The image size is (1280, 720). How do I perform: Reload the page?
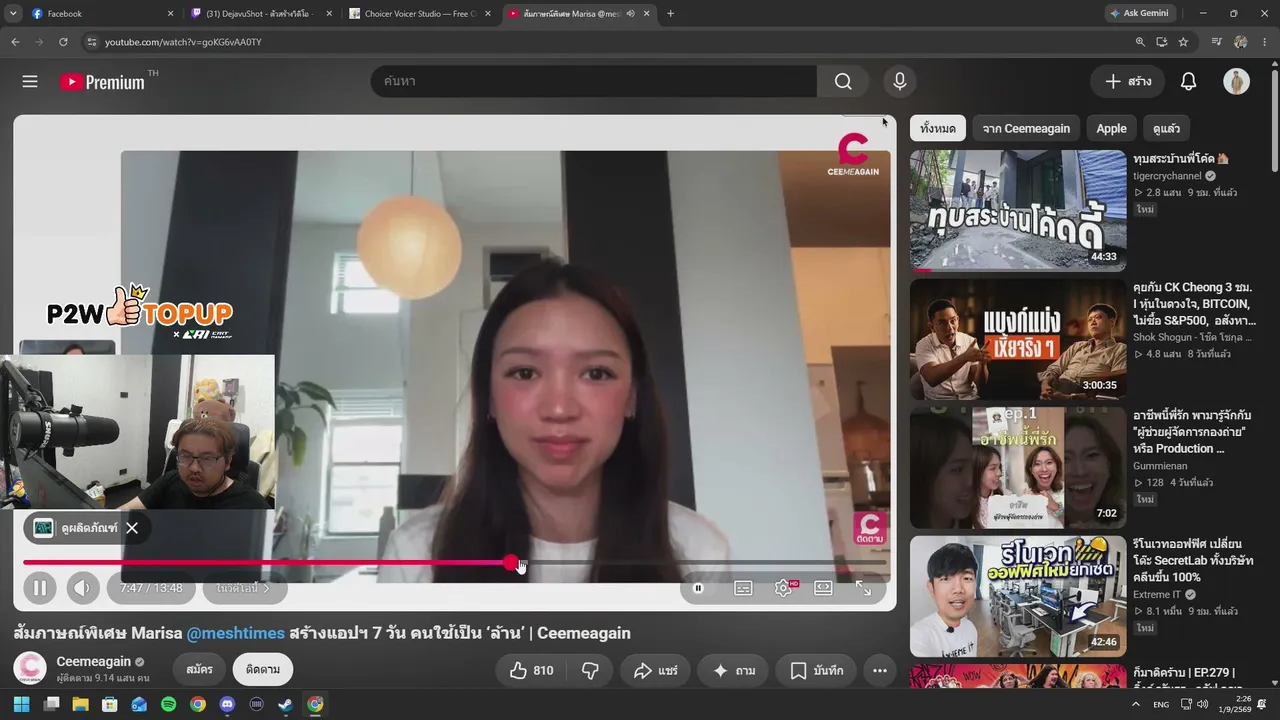pyautogui.click(x=63, y=42)
